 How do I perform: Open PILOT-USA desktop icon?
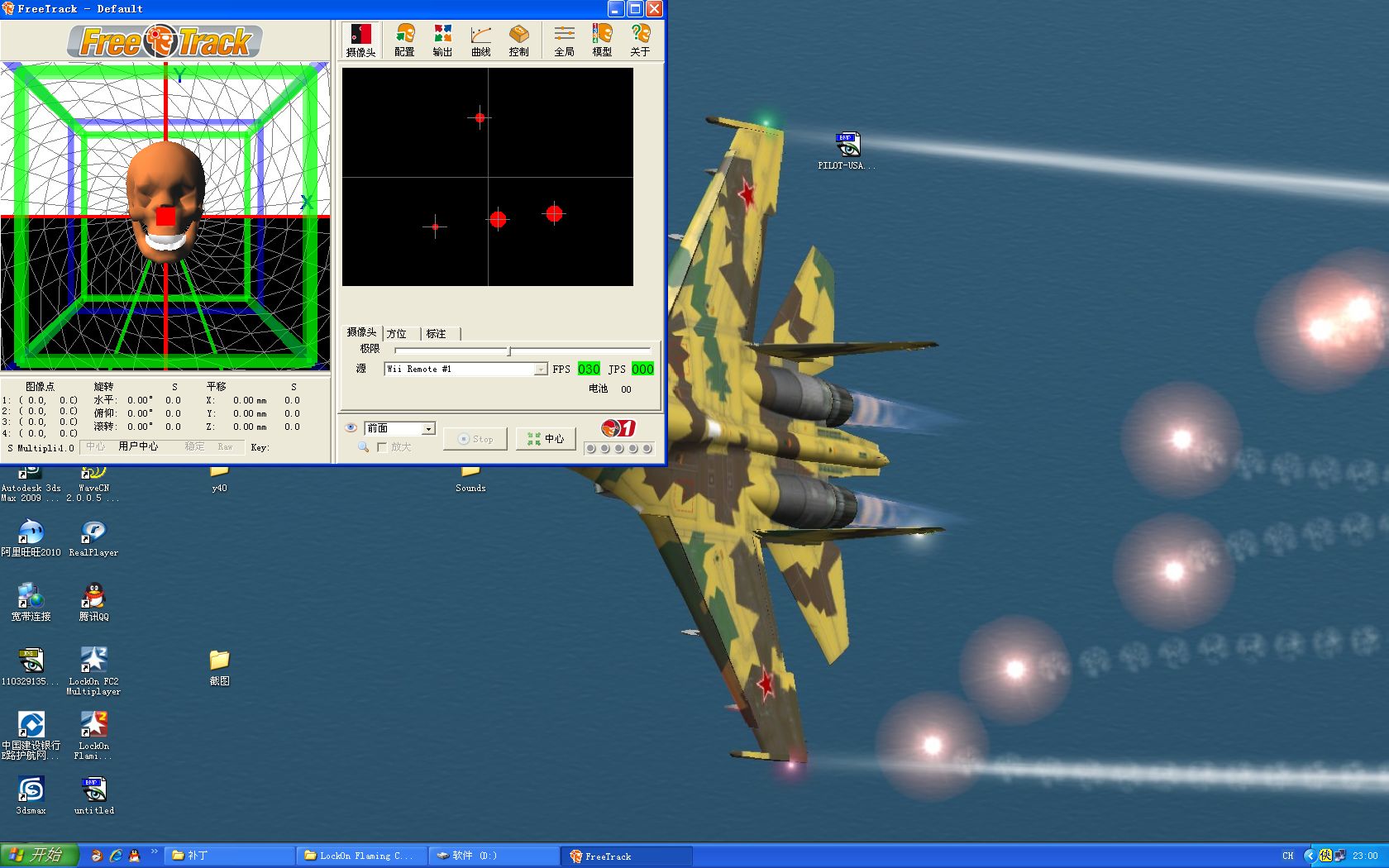click(x=847, y=151)
